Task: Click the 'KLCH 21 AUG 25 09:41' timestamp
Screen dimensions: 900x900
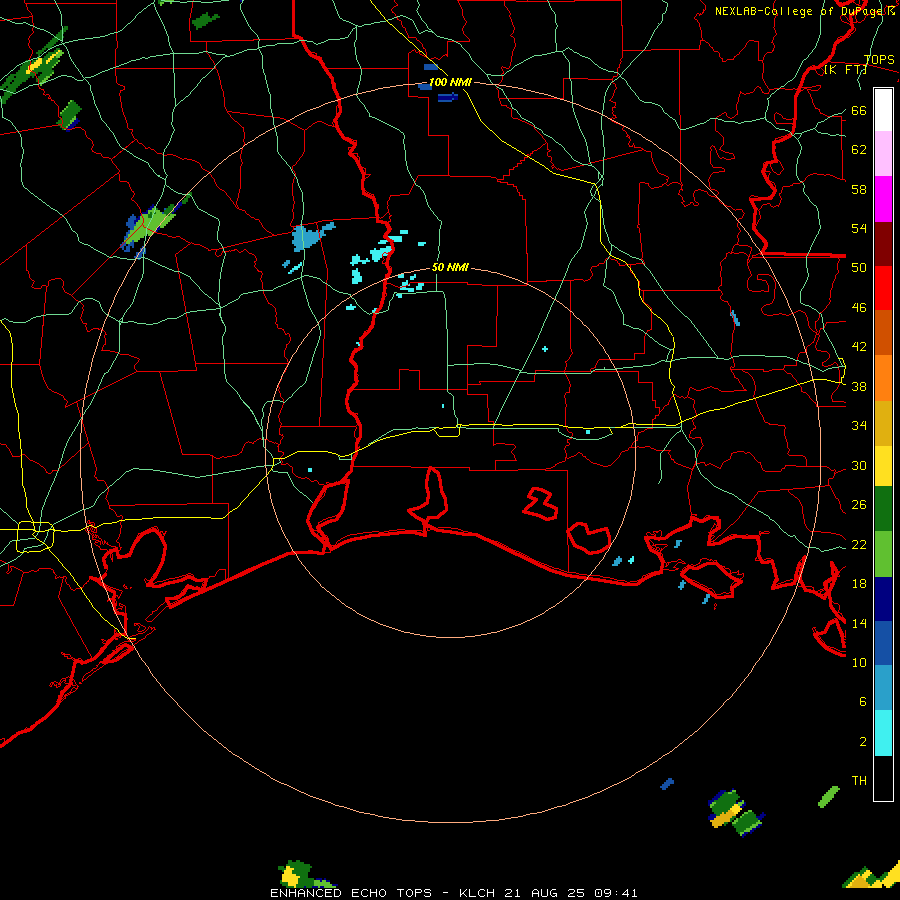Action: click(548, 893)
